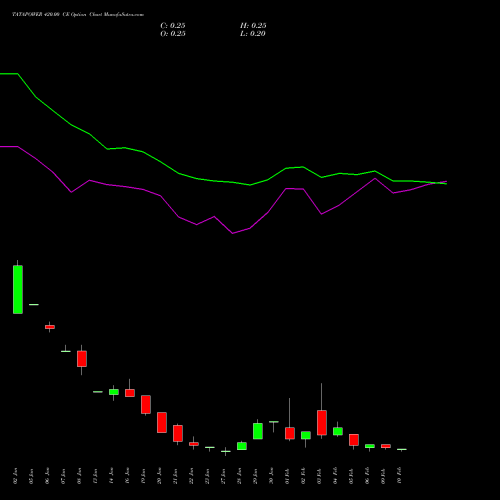Select the open value O: 0.25
The image size is (500, 500).
(173, 34)
